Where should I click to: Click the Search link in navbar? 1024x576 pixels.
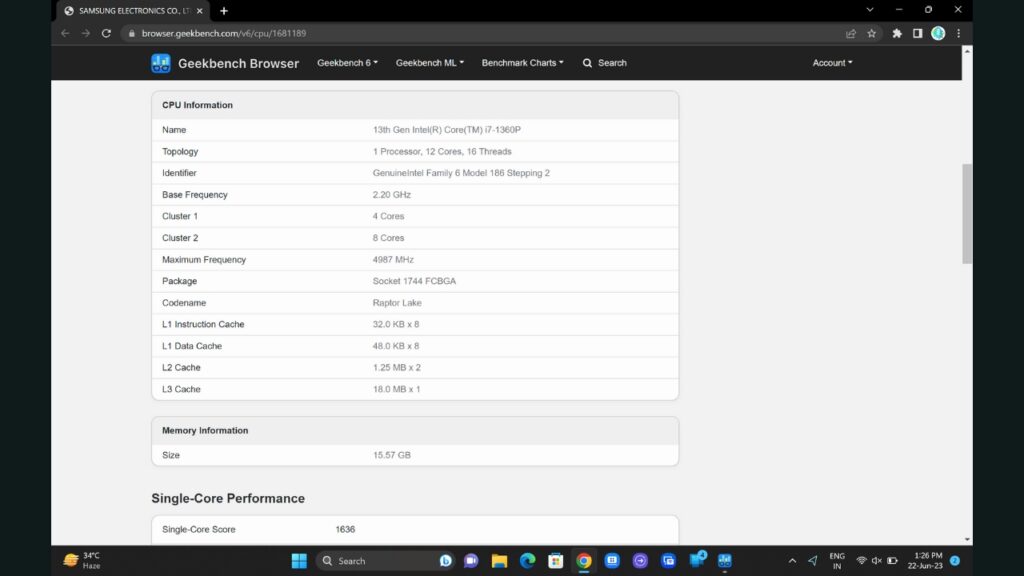click(x=605, y=63)
